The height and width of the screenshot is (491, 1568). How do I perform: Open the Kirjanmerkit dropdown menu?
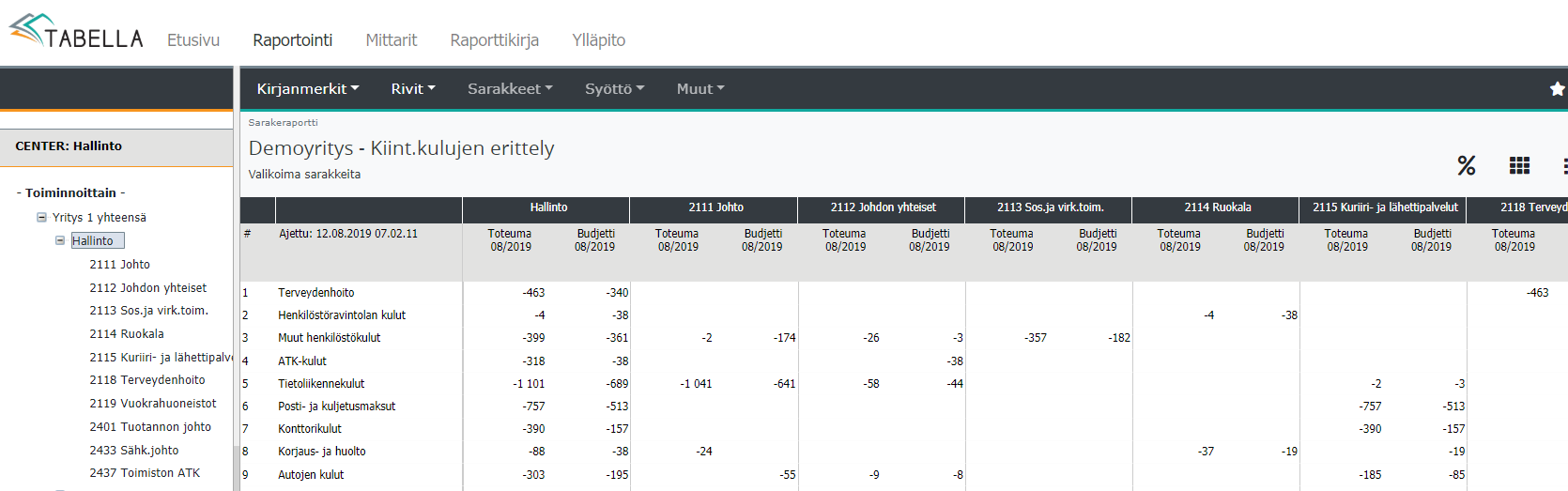[307, 88]
